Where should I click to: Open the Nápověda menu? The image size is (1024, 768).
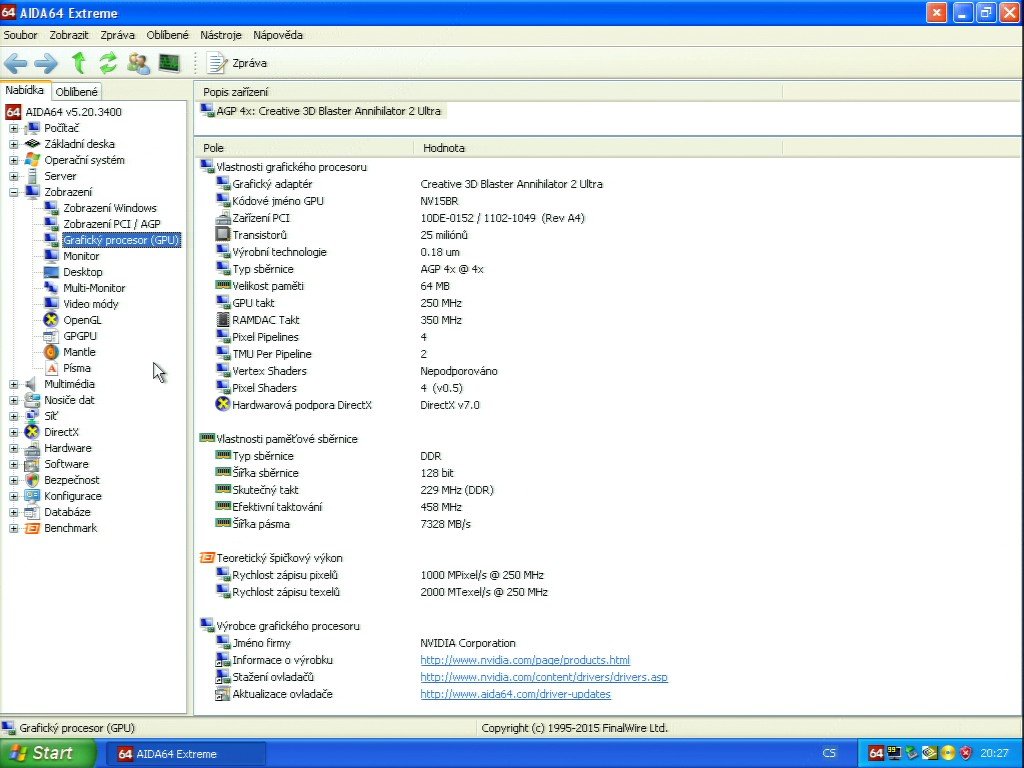278,35
